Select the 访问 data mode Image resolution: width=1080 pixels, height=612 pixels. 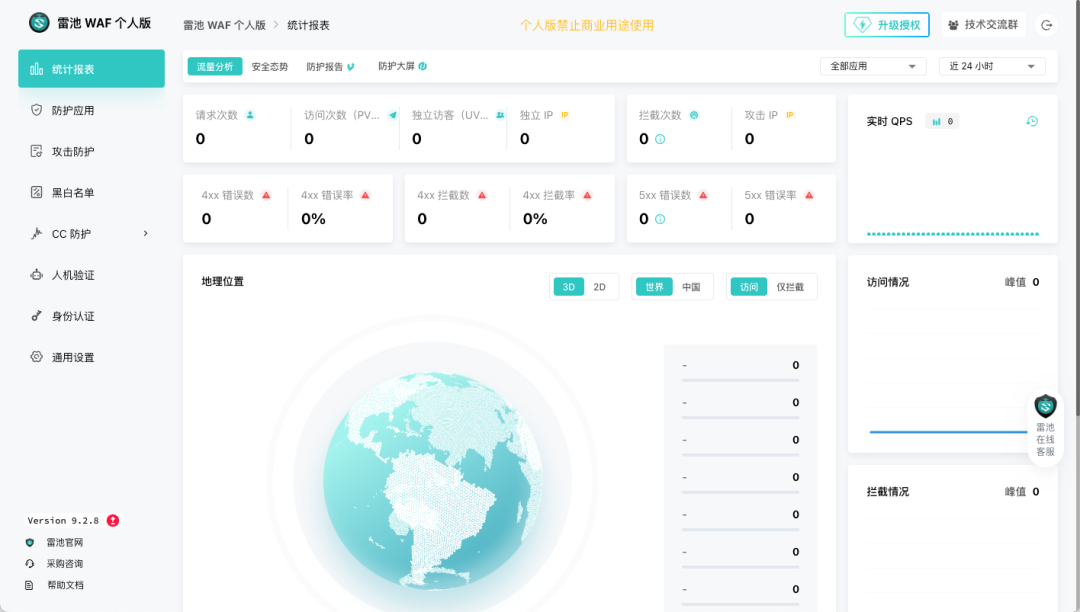(749, 287)
